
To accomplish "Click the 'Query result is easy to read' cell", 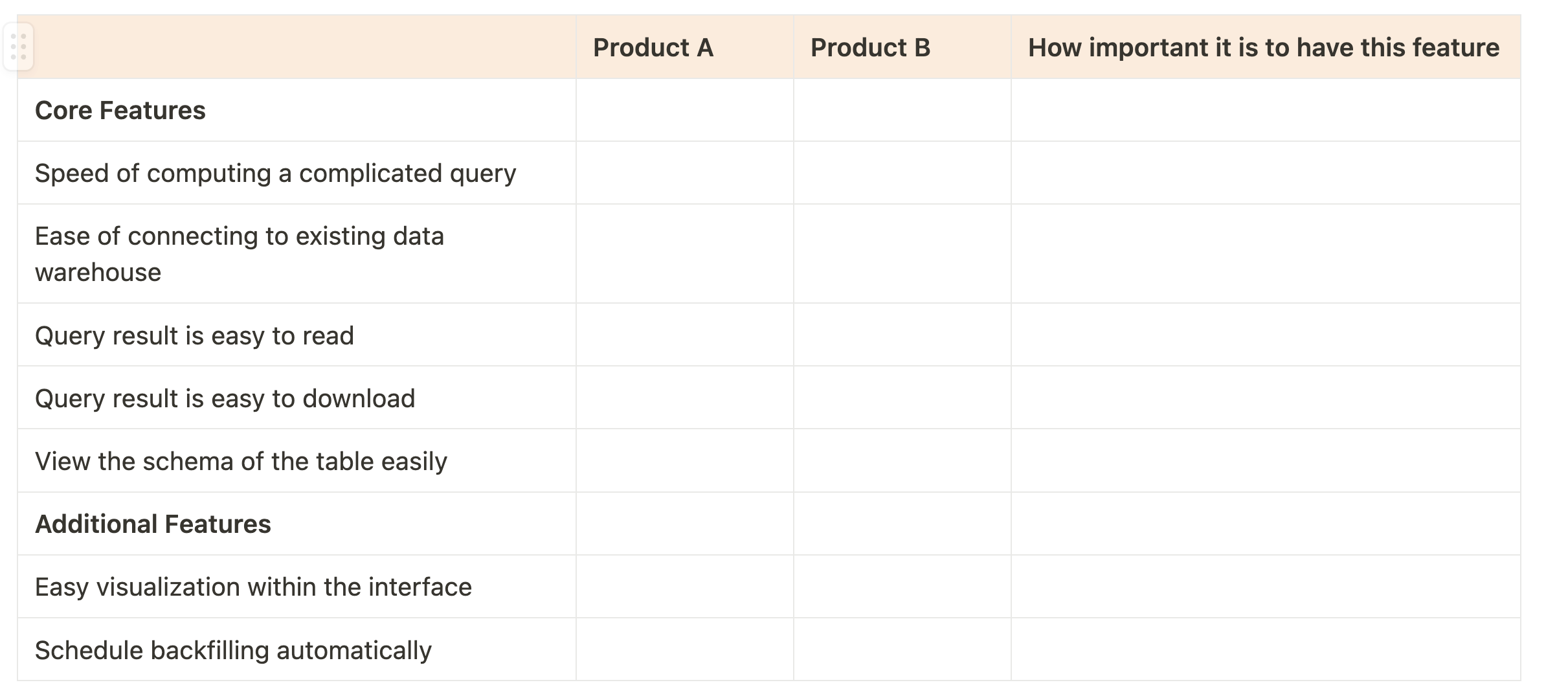I will point(194,335).
